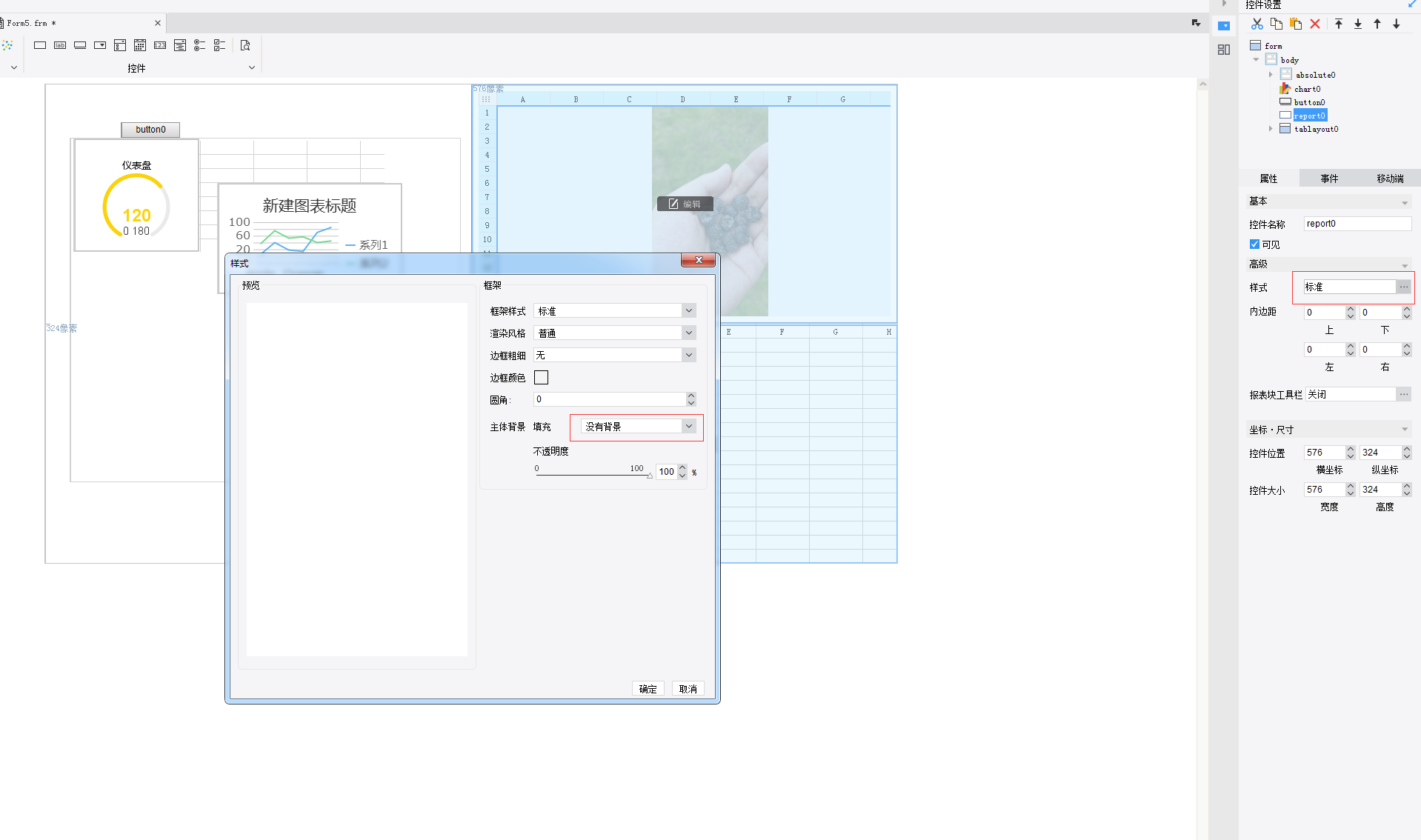Increase the opacity percent stepper

click(x=682, y=467)
